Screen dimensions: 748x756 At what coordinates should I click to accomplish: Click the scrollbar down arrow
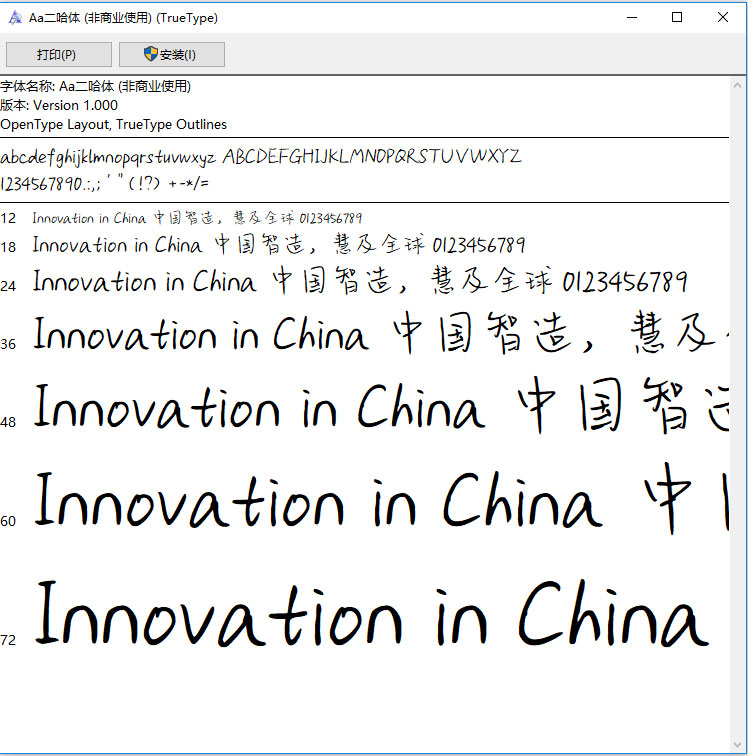point(737,744)
